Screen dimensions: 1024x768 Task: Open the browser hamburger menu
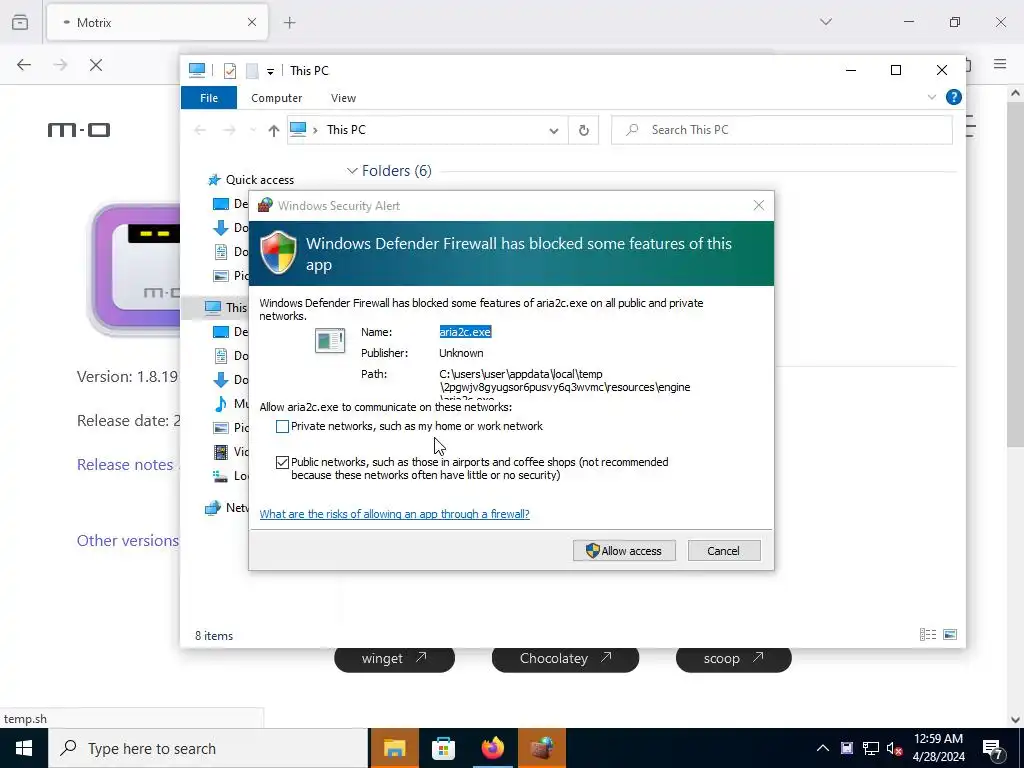click(x=1000, y=64)
